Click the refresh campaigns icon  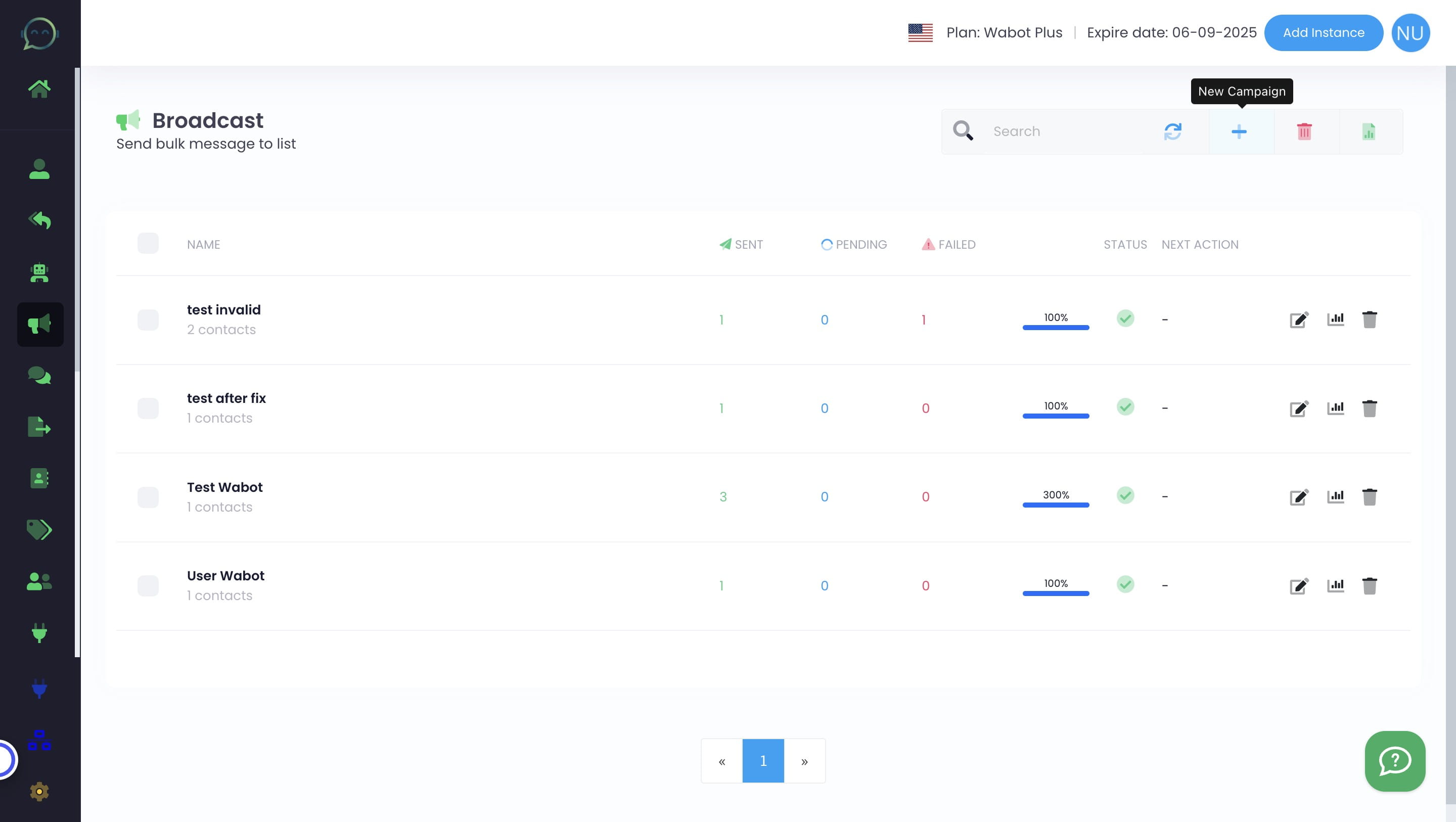1173,132
